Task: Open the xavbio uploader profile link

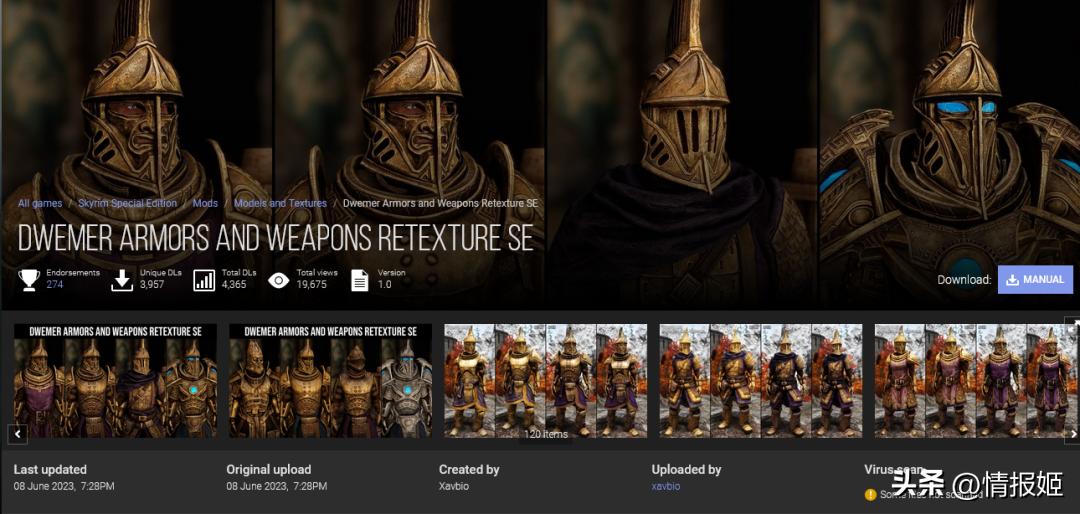Action: coord(665,486)
